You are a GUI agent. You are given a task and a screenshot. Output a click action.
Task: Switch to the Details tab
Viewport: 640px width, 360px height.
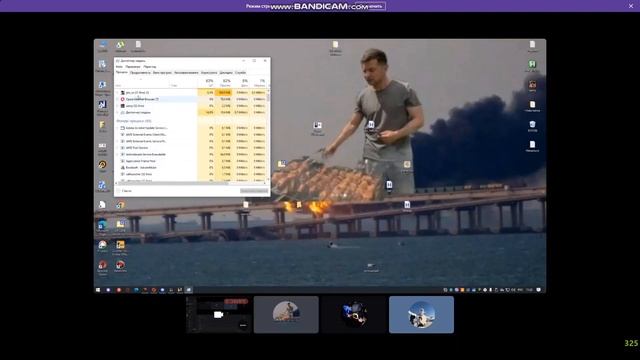tap(226, 73)
